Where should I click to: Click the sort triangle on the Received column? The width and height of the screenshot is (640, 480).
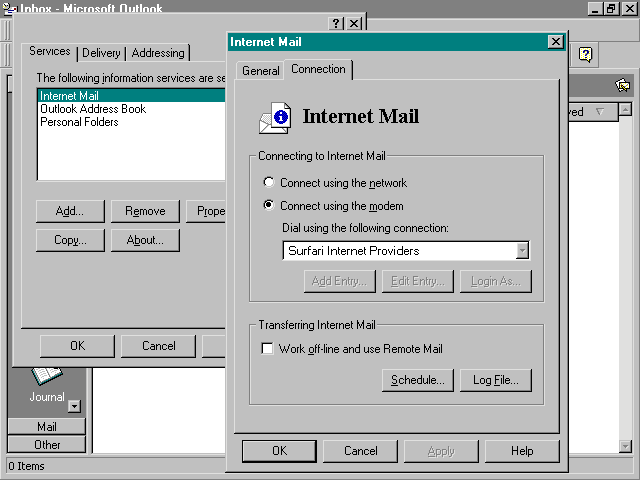click(x=600, y=111)
